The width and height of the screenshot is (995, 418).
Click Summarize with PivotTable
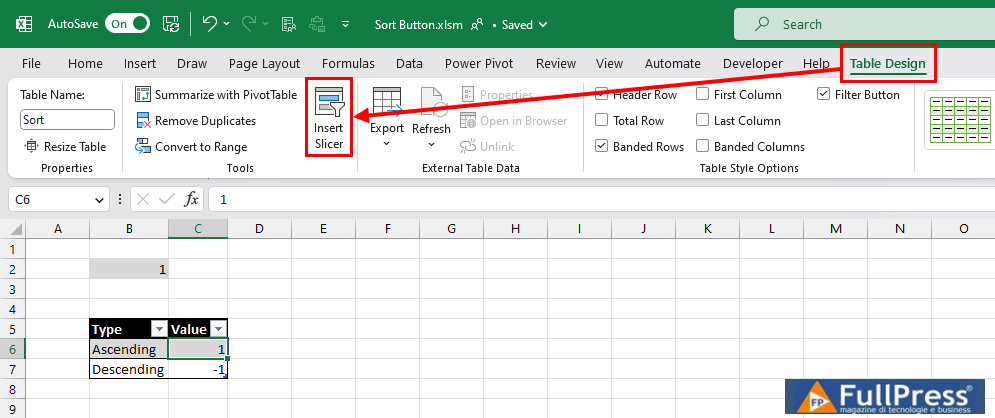[216, 95]
